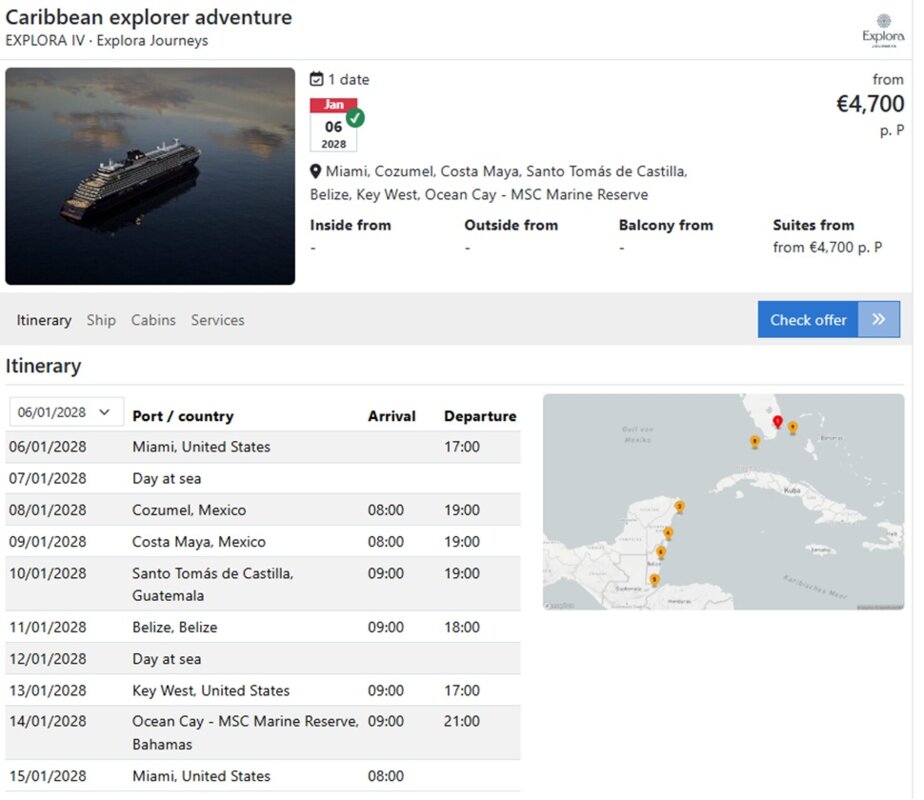Click the 'Miami, United States' row on 06/01/2028
The width and height of the screenshot is (924, 800).
coord(263,447)
